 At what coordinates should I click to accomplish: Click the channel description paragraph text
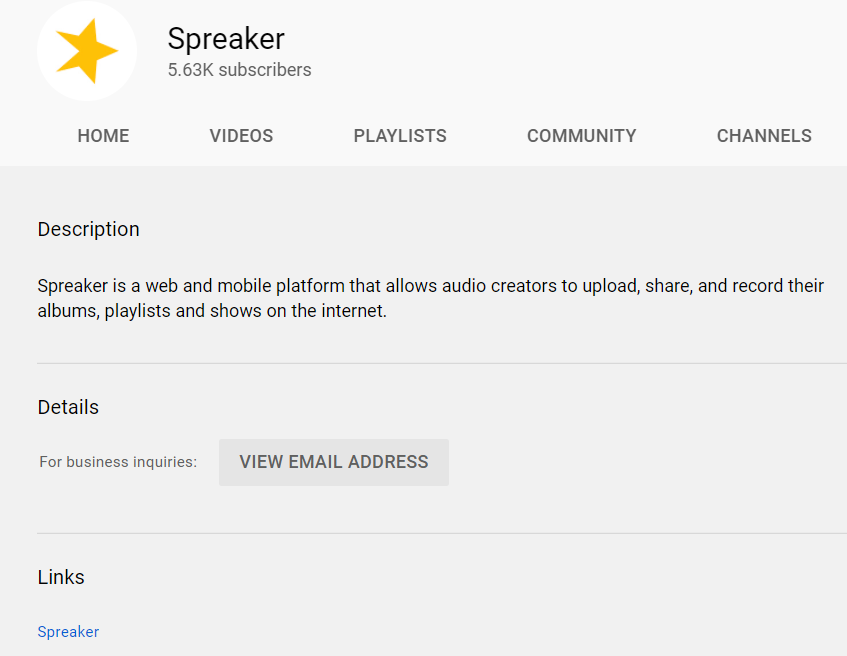431,298
